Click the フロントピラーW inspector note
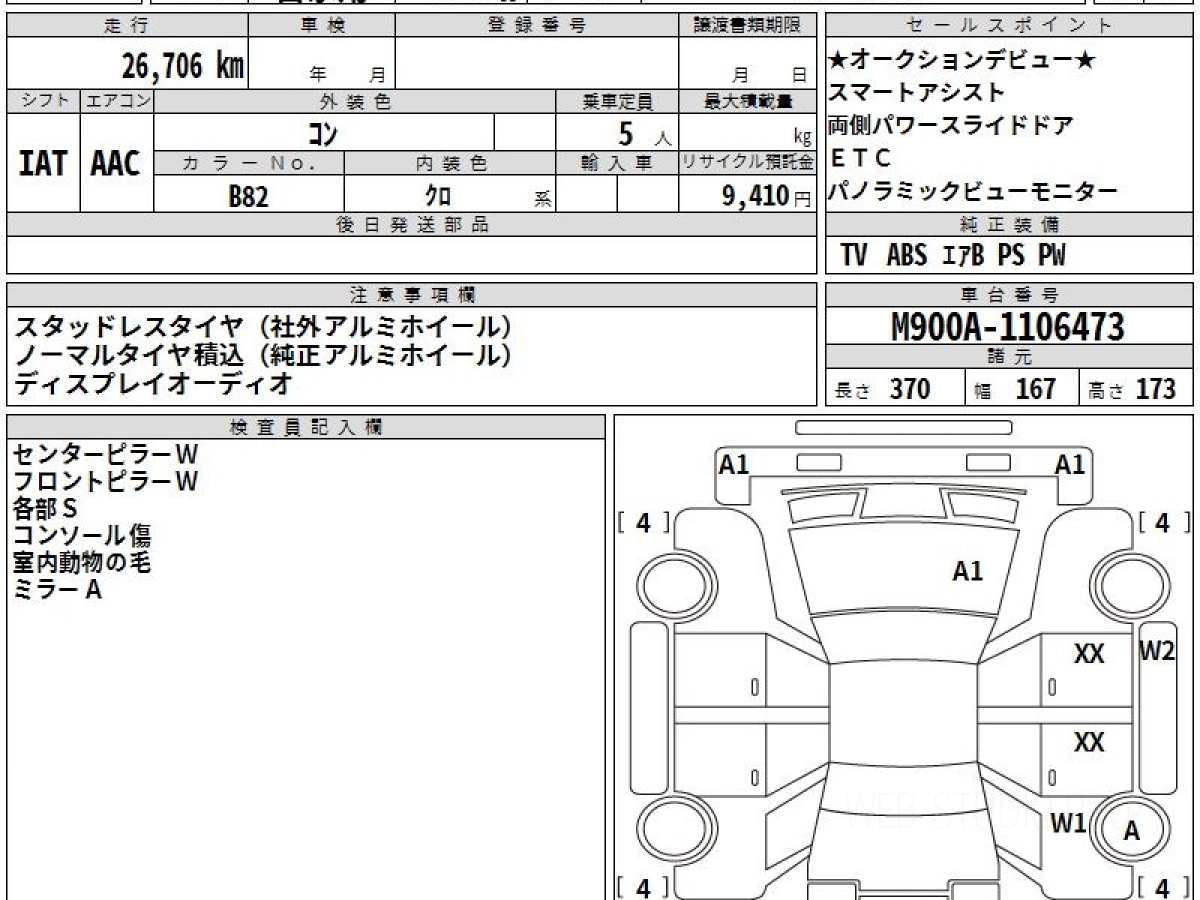 pos(106,481)
